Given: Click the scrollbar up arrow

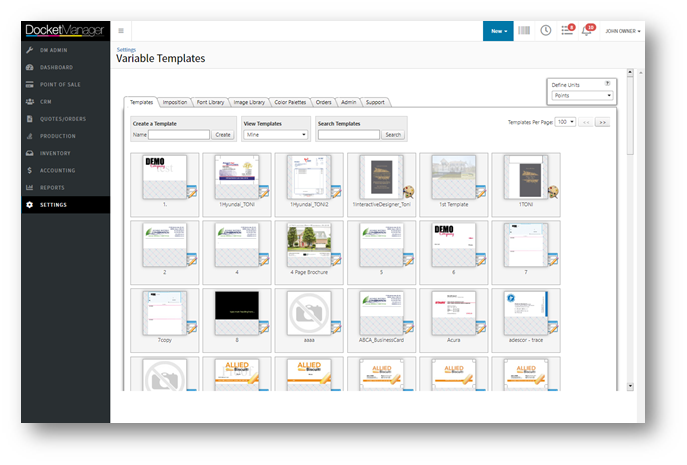Looking at the screenshot, I should click(630, 72).
